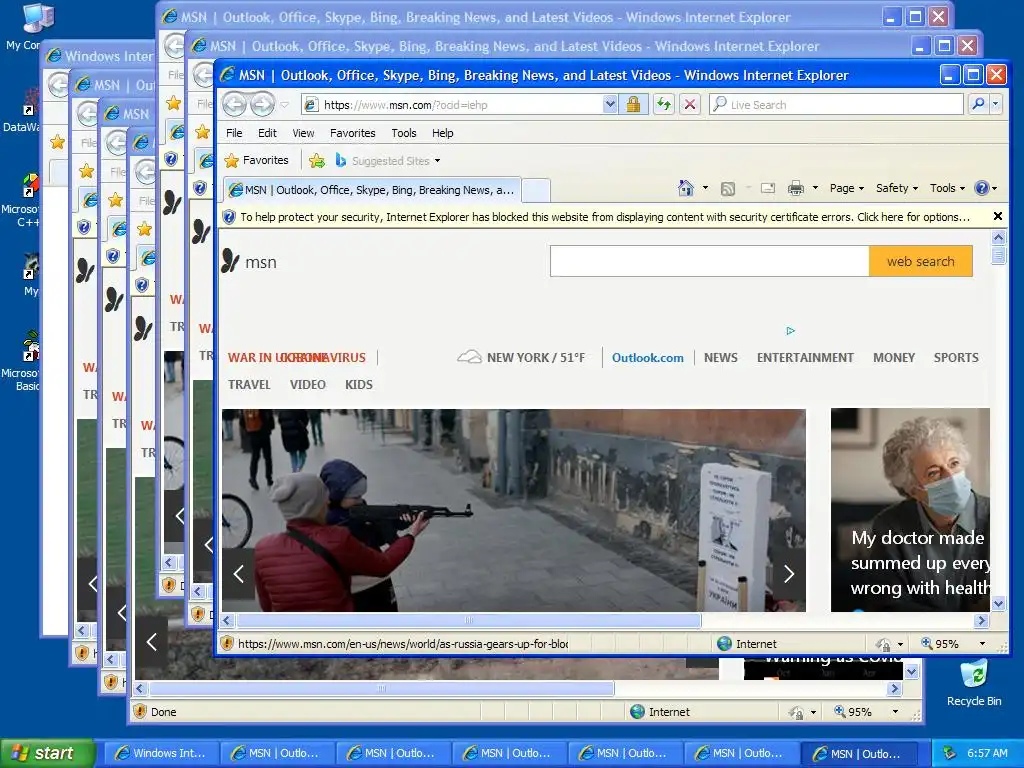Open the Tools dropdown in command bar
Image resolution: width=1024 pixels, height=768 pixels.
coord(947,188)
